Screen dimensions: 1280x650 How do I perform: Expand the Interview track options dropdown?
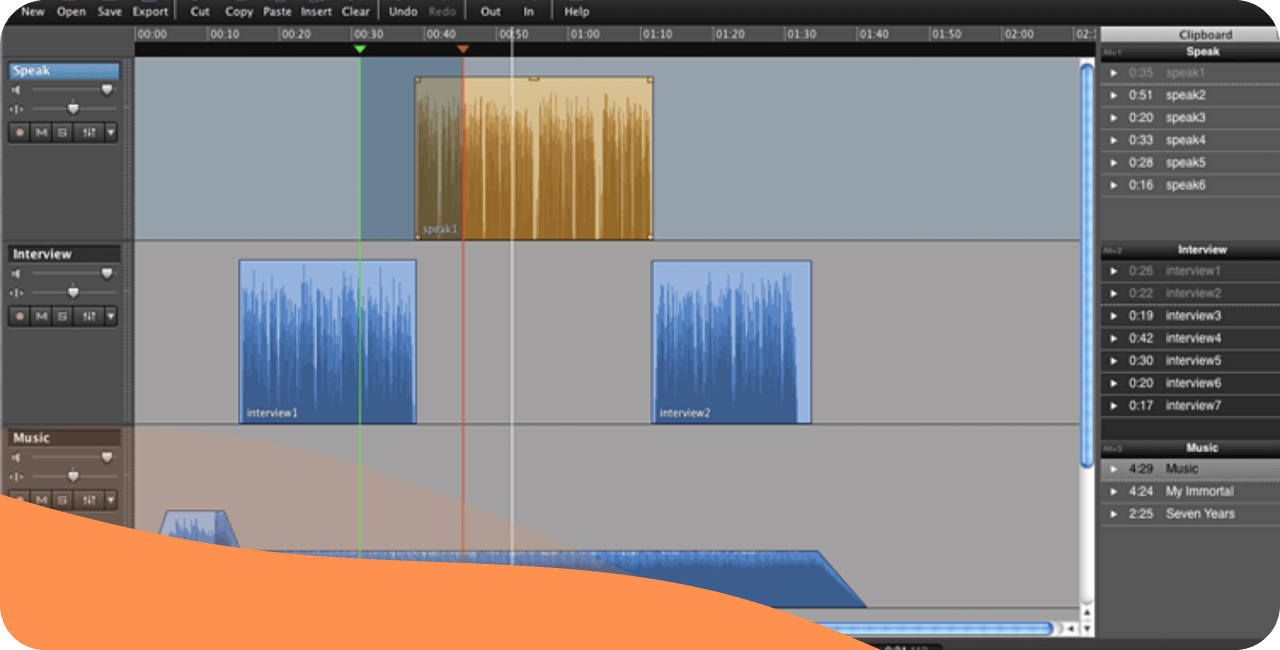[x=110, y=316]
